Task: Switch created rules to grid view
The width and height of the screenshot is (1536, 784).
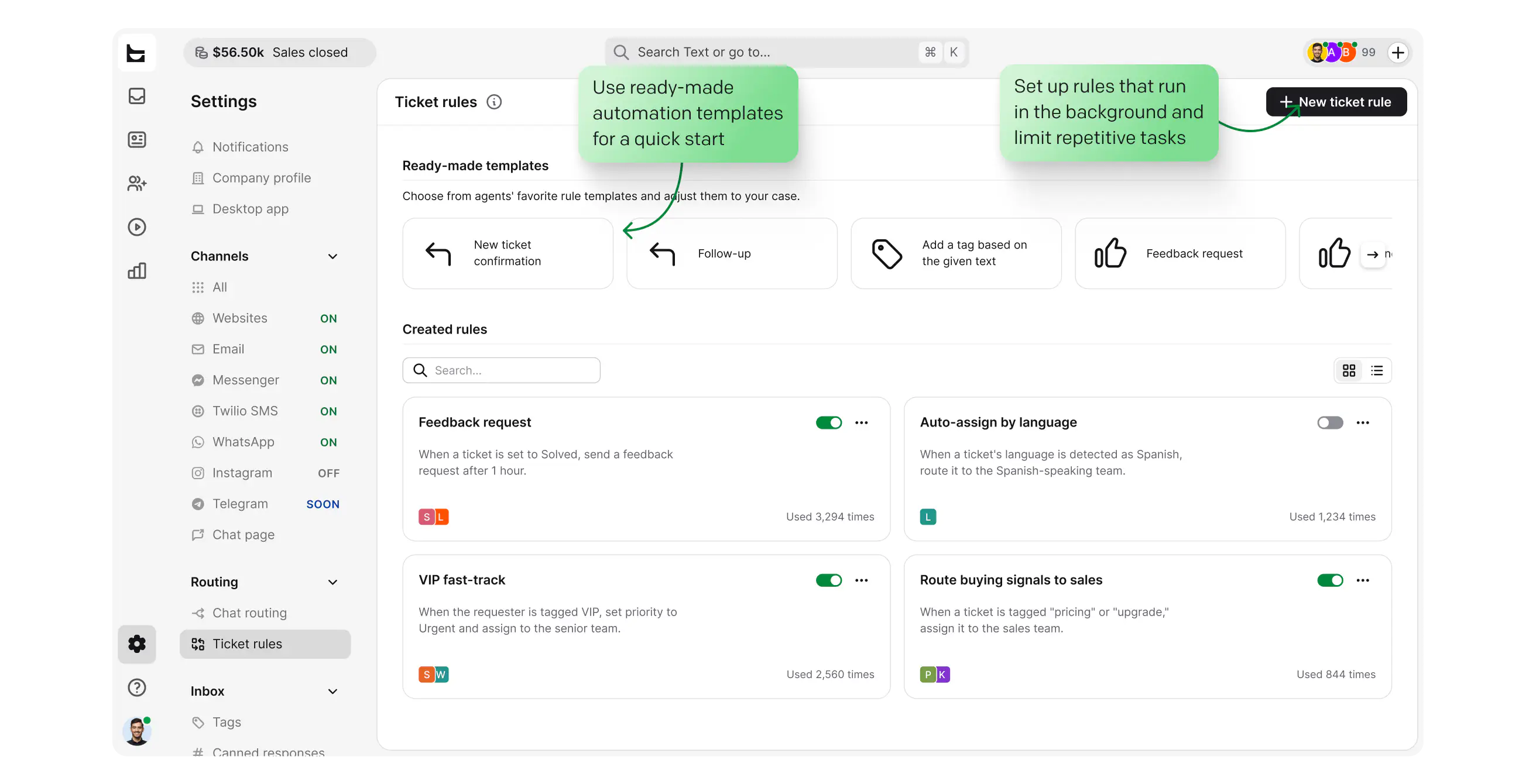Action: [1349, 370]
